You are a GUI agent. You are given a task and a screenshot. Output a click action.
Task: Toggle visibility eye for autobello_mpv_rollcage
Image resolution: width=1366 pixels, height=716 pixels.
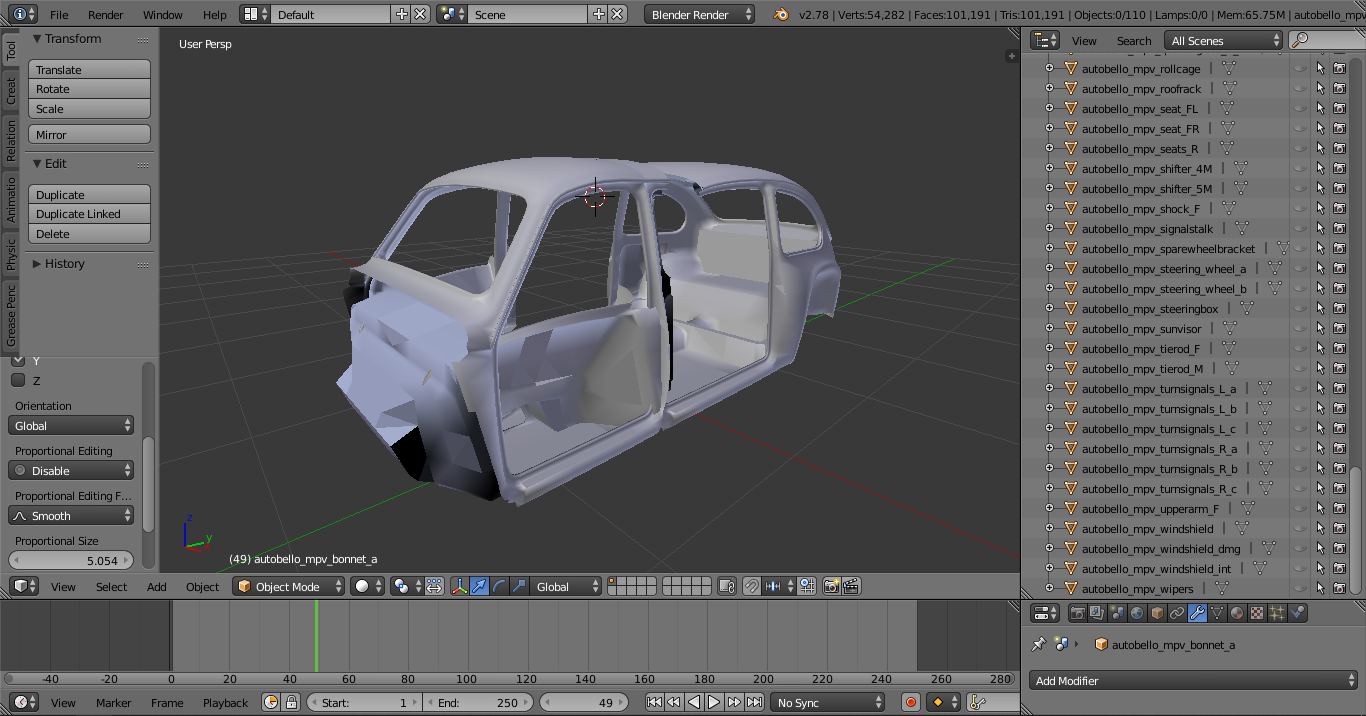point(1300,69)
